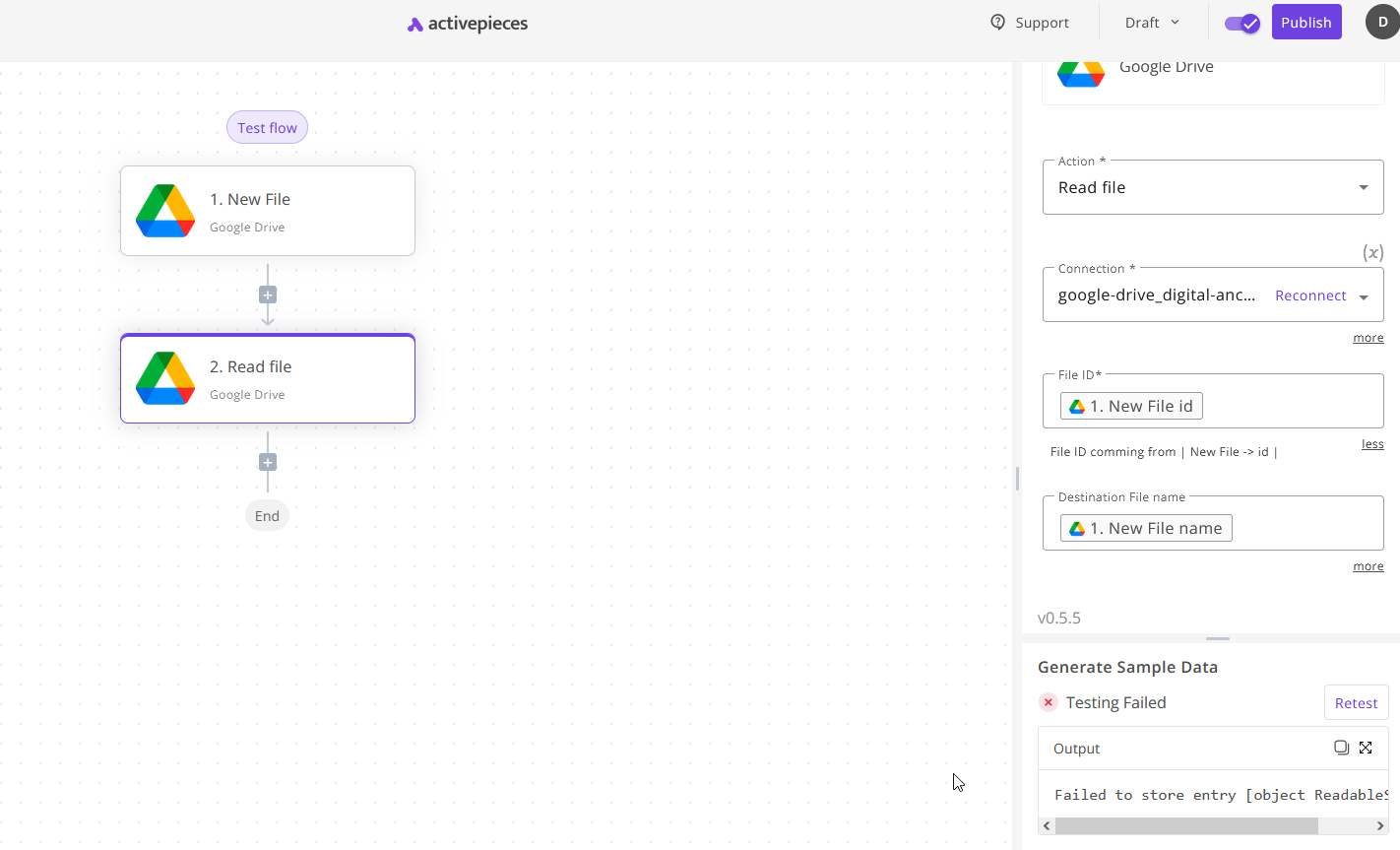The width and height of the screenshot is (1400, 850).
Task: Expand the Connection dropdown arrow
Action: (x=1365, y=294)
